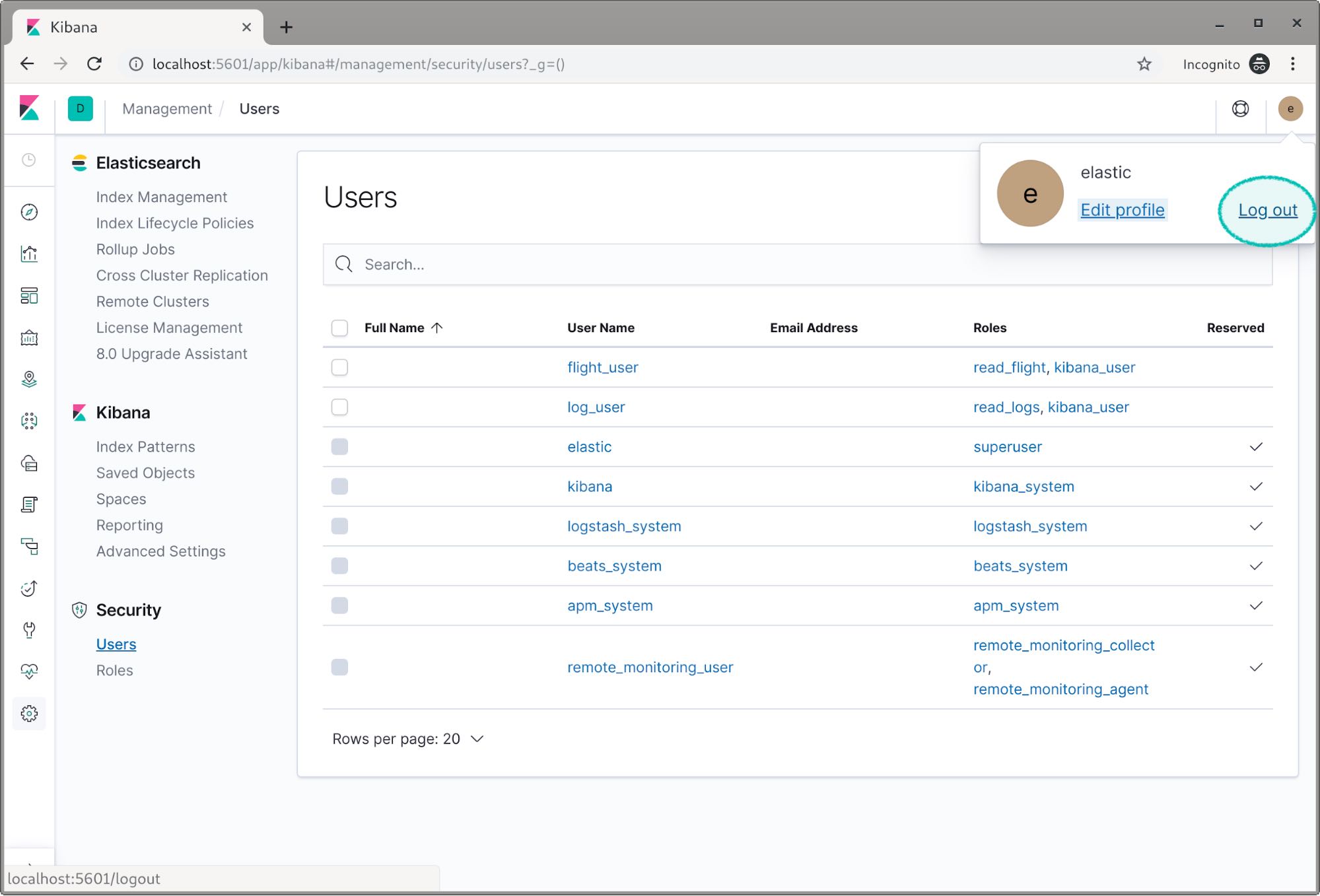Viewport: 1320px width, 896px height.
Task: Click the Discover icon in left sidebar
Action: [x=29, y=211]
